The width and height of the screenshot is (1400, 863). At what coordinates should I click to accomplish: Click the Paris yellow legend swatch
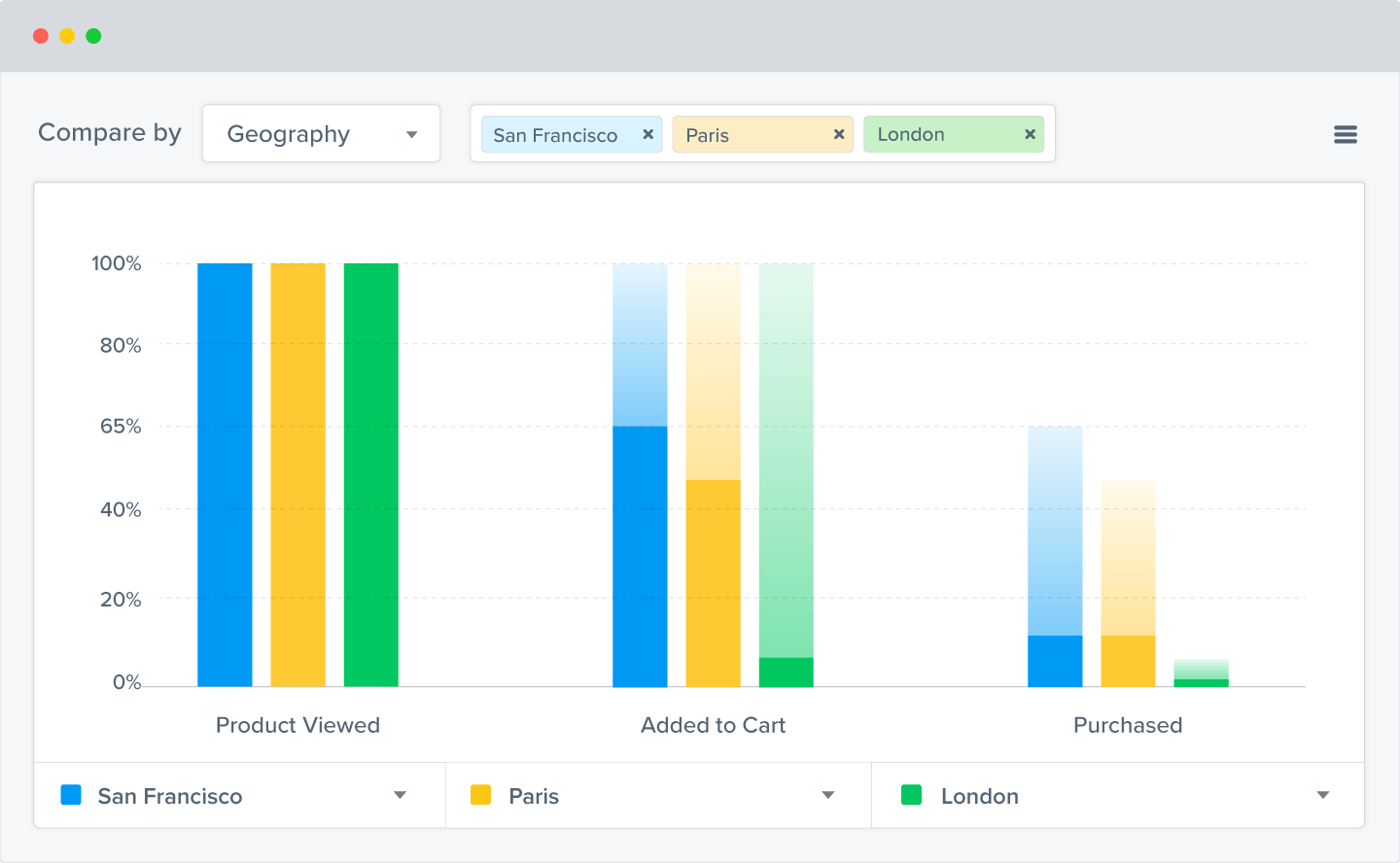pos(480,795)
